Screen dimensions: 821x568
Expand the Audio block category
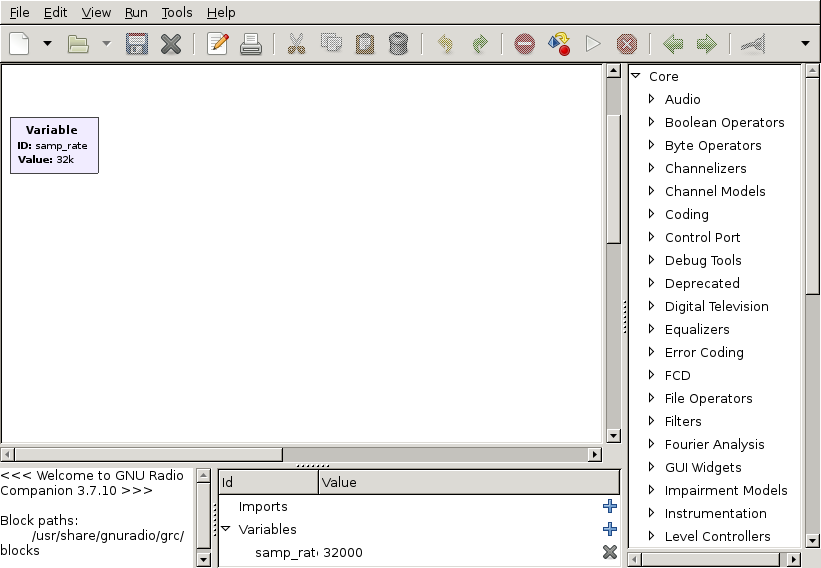click(652, 99)
